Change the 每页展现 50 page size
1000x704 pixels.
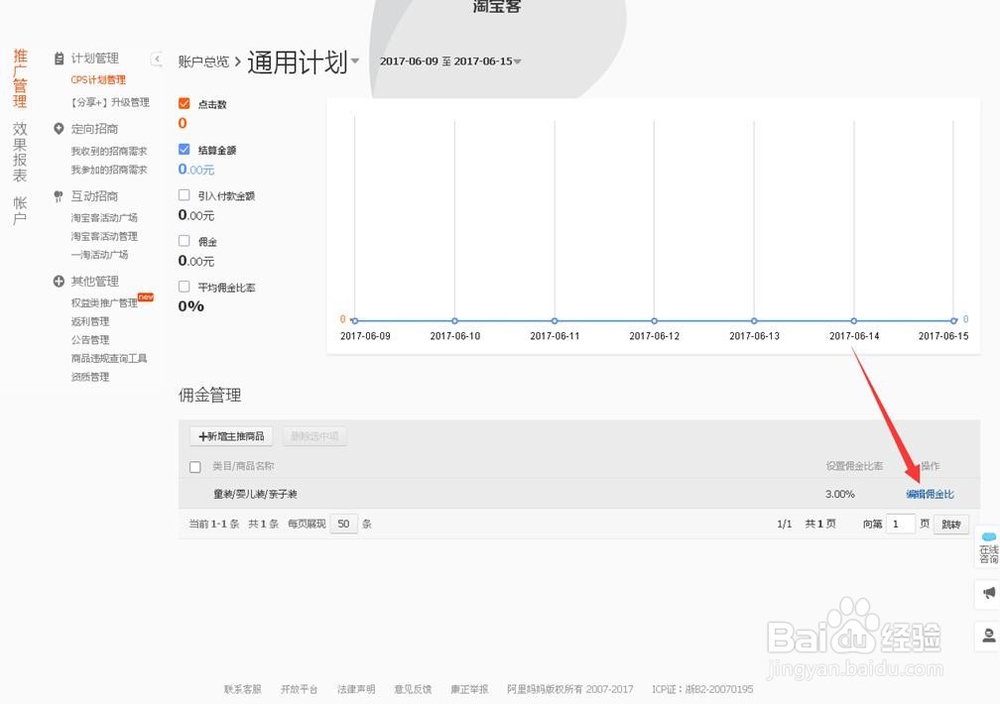(344, 524)
